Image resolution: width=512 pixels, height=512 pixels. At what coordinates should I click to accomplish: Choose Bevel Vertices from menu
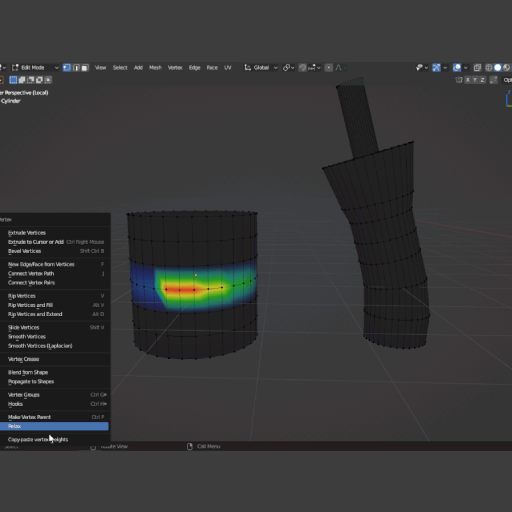point(55,251)
